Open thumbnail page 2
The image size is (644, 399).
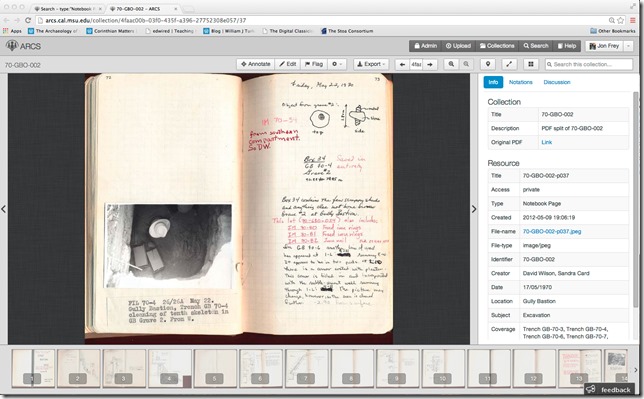pos(78,368)
